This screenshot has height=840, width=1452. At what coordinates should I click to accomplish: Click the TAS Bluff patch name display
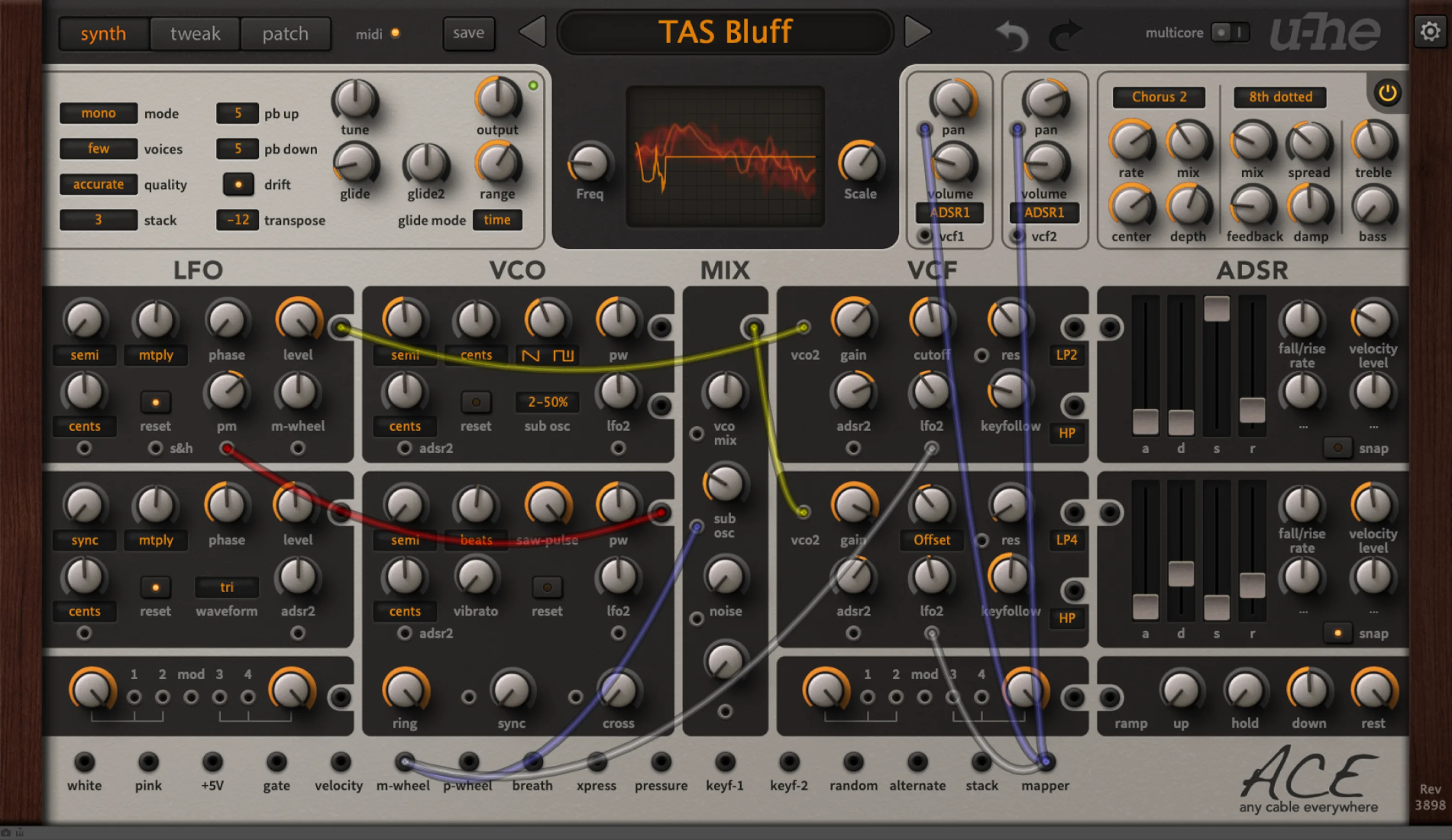pos(726,32)
